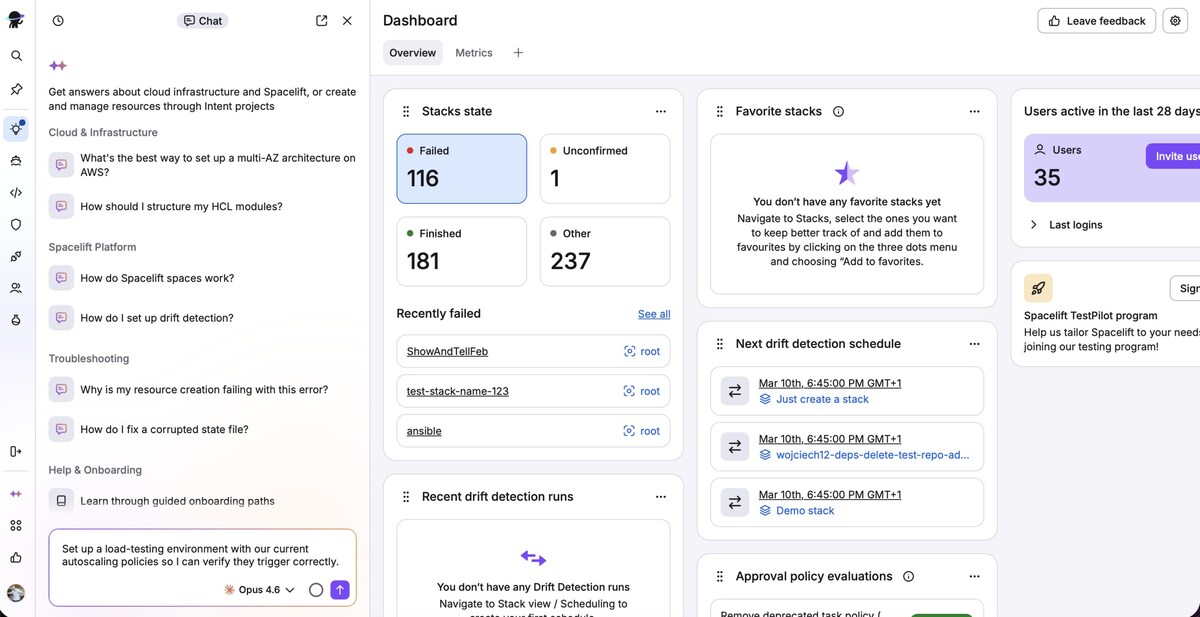Switch to the Metrics tab
1200x617 pixels.
tap(473, 53)
